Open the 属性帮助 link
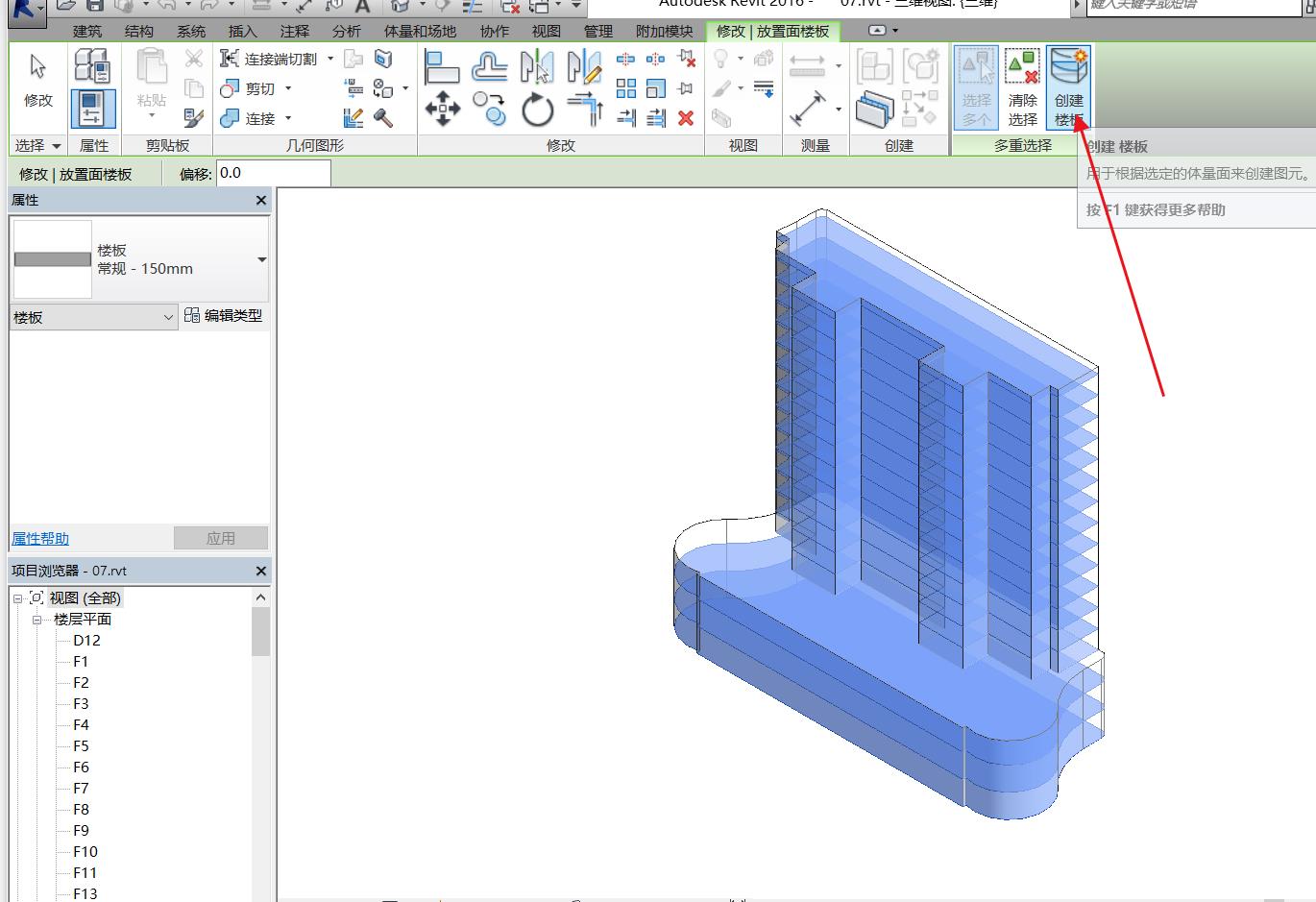This screenshot has height=902, width=1316. pyautogui.click(x=40, y=539)
